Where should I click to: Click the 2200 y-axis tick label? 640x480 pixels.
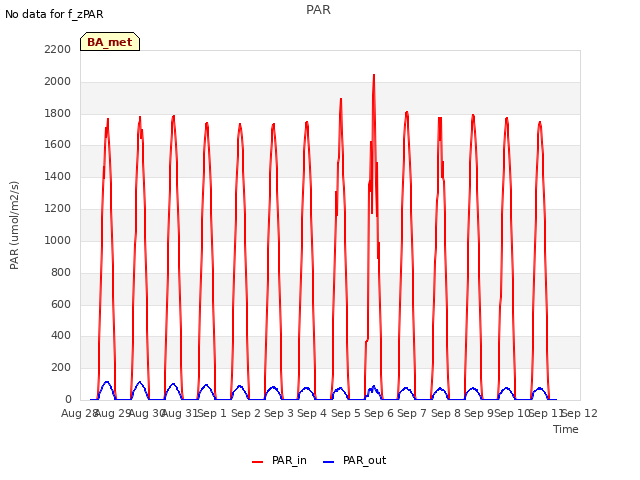coord(58,49)
